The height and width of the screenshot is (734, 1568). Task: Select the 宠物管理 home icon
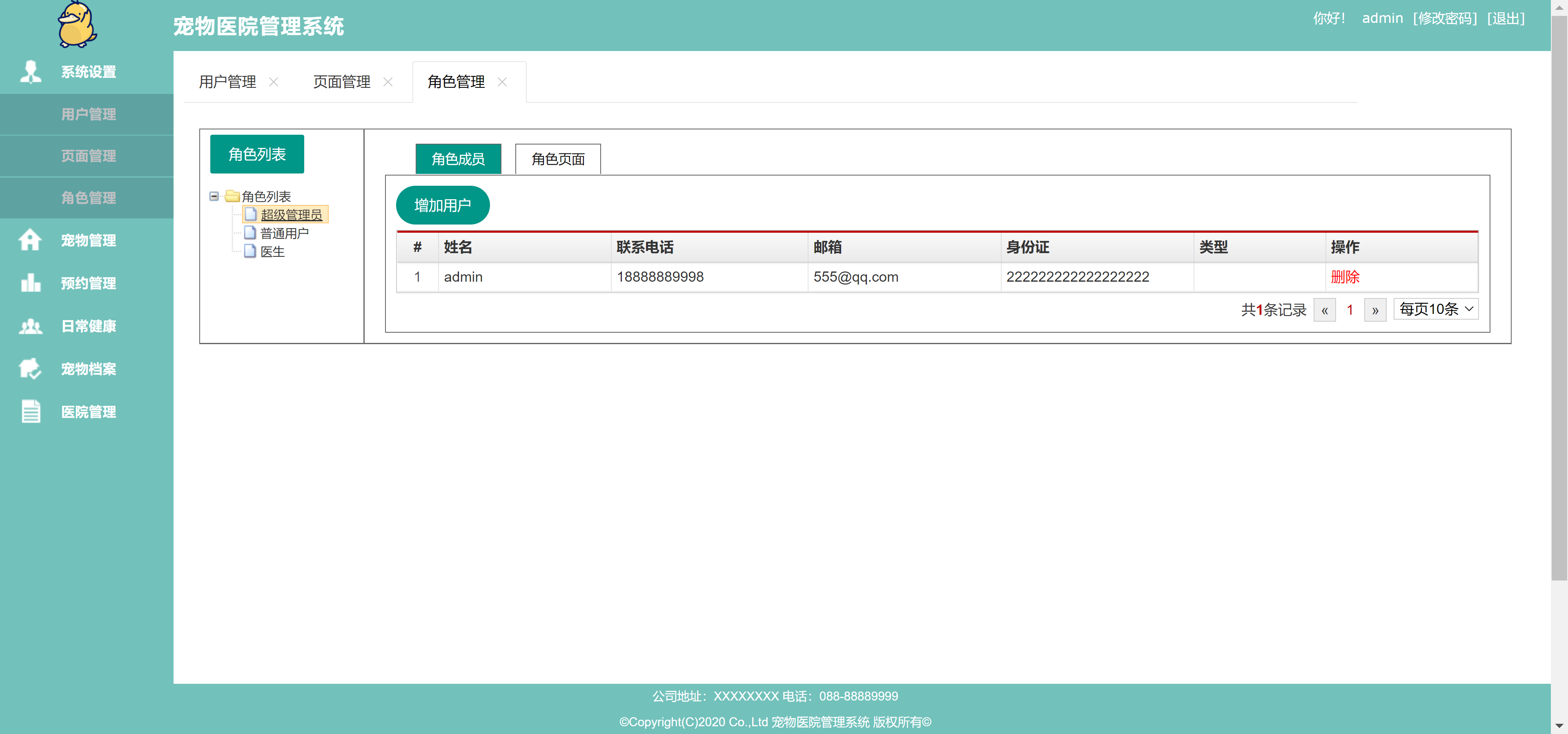pyautogui.click(x=30, y=240)
